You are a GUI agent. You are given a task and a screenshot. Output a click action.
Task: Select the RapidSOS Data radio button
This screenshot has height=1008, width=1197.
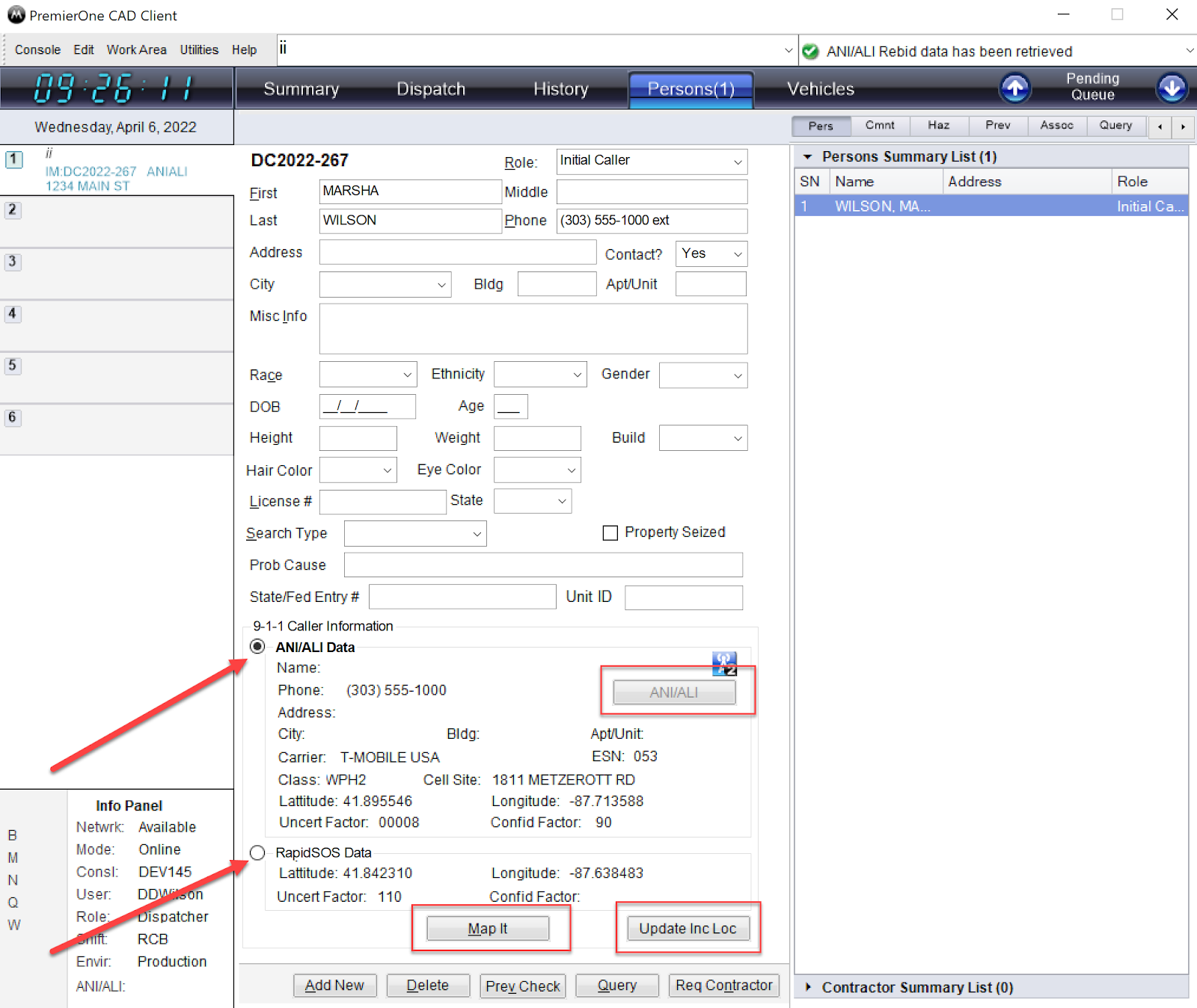(257, 852)
